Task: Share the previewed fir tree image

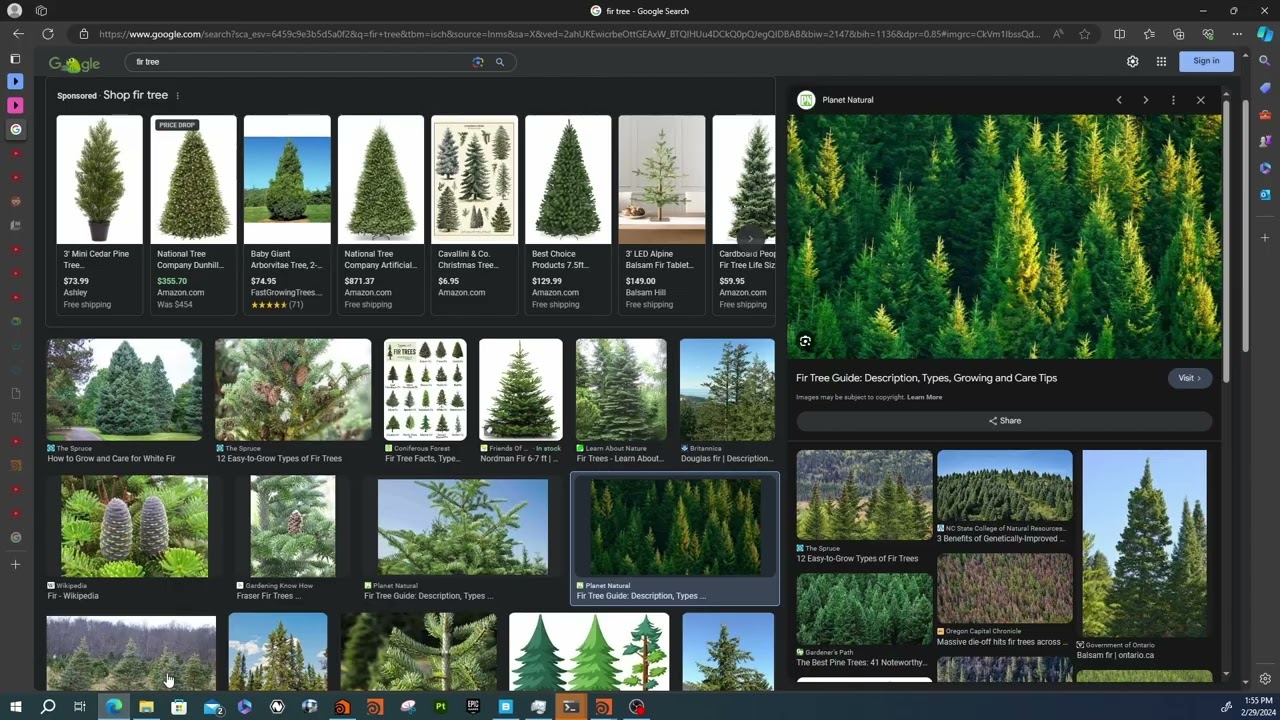Action: coord(1004,421)
